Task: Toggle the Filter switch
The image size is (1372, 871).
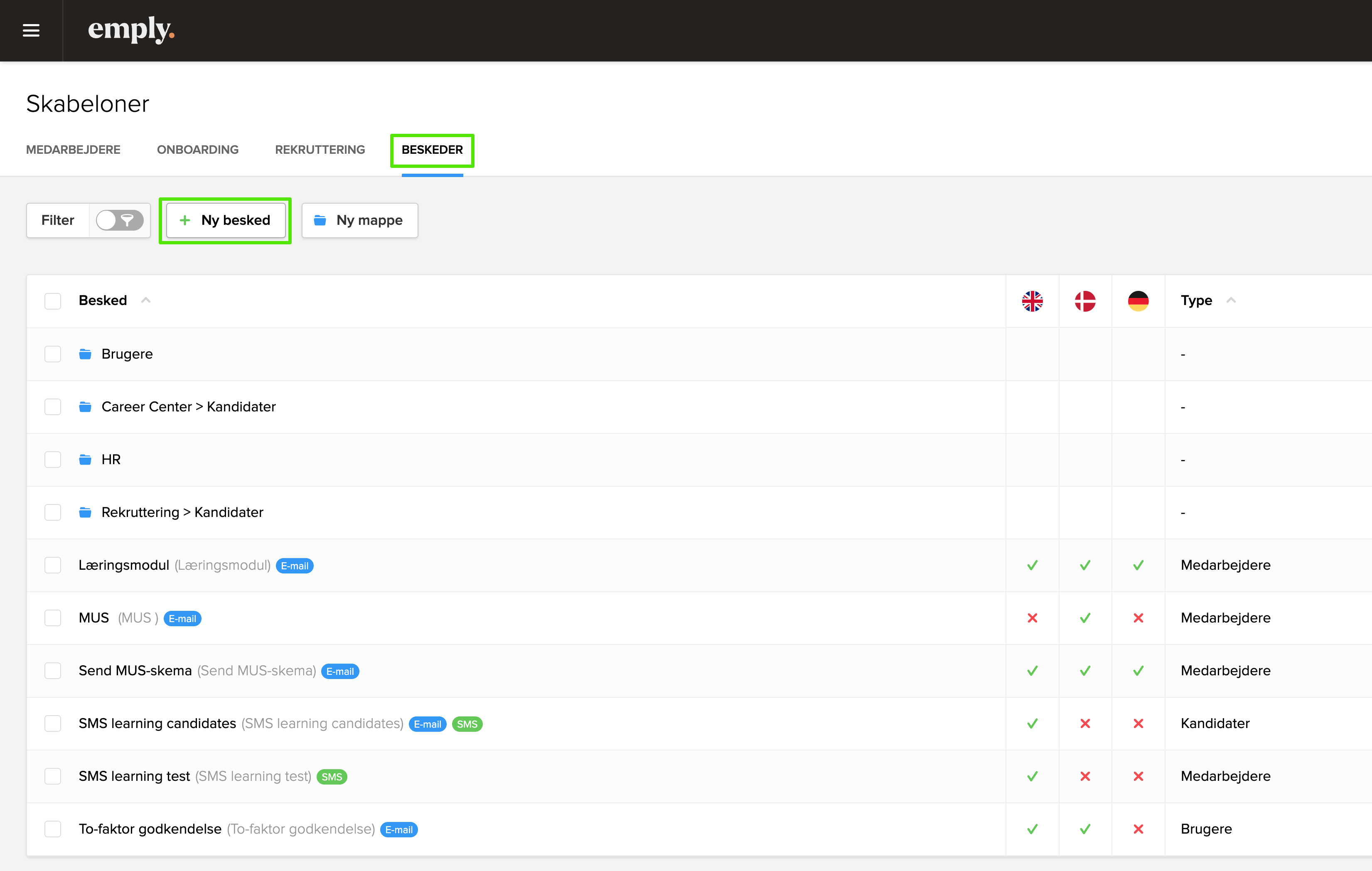Action: 119,221
